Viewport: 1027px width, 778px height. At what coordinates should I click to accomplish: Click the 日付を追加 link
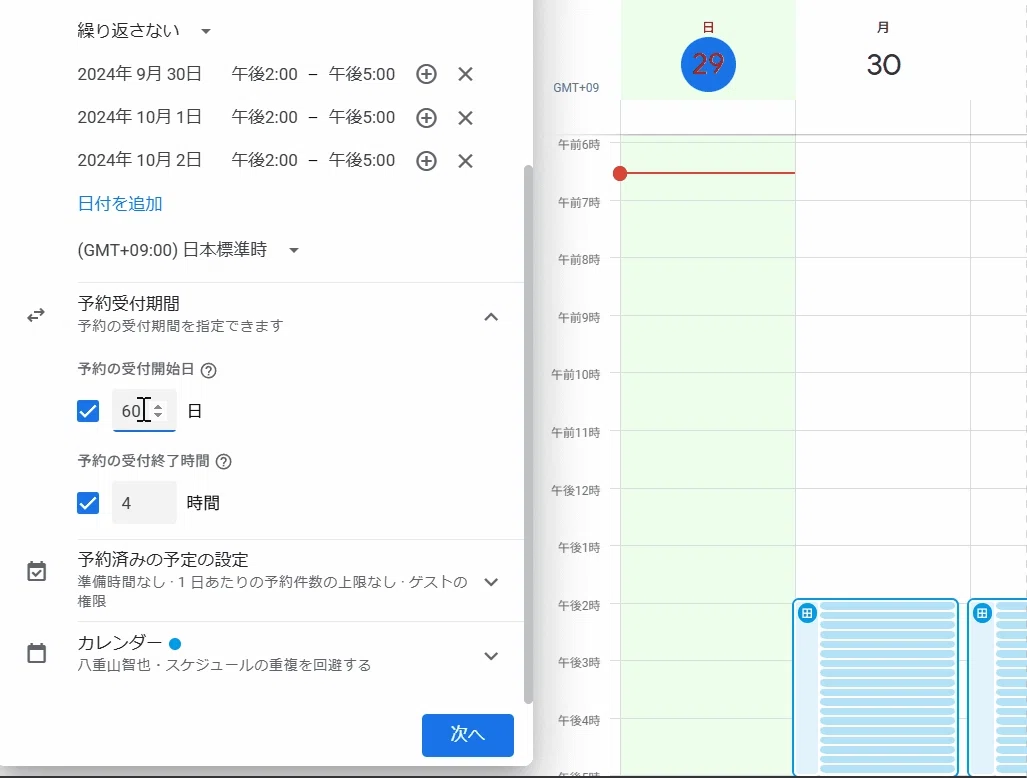click(x=120, y=204)
